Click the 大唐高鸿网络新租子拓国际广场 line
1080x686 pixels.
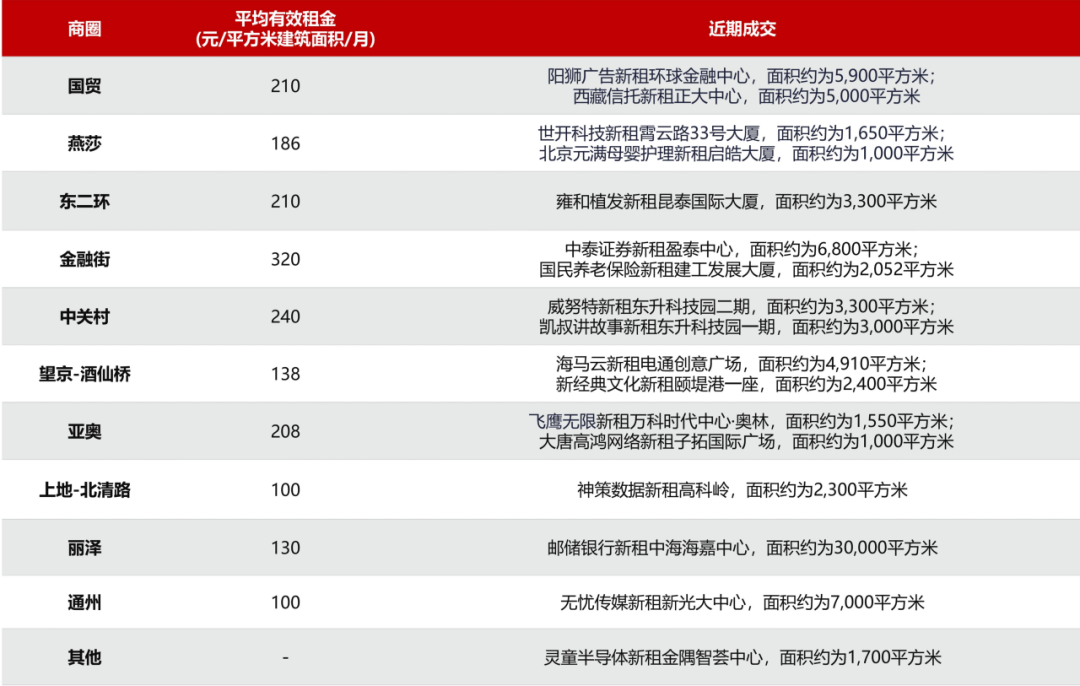747,440
